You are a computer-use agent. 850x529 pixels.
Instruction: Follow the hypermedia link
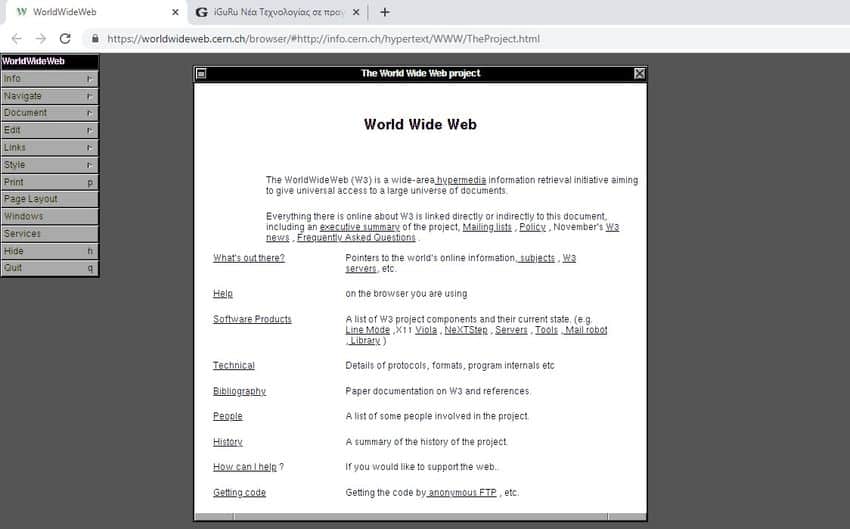click(461, 180)
